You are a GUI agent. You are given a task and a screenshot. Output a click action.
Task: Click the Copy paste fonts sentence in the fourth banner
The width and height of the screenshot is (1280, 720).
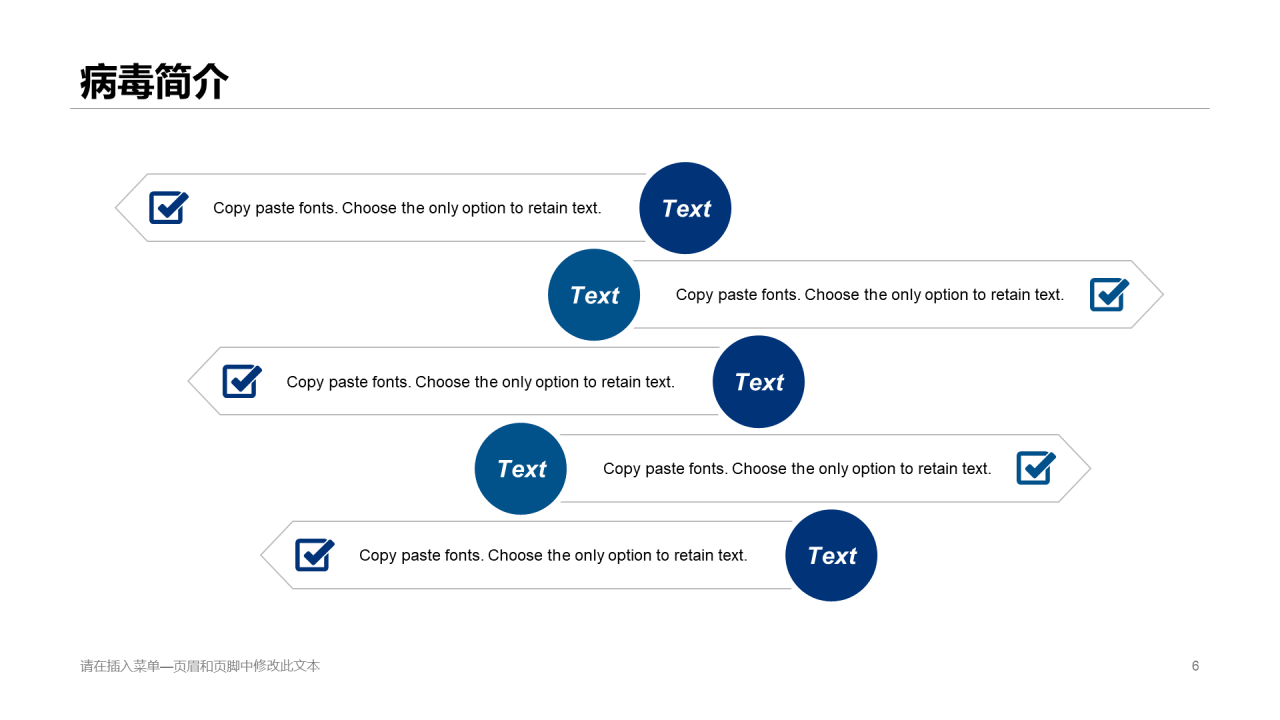[797, 469]
